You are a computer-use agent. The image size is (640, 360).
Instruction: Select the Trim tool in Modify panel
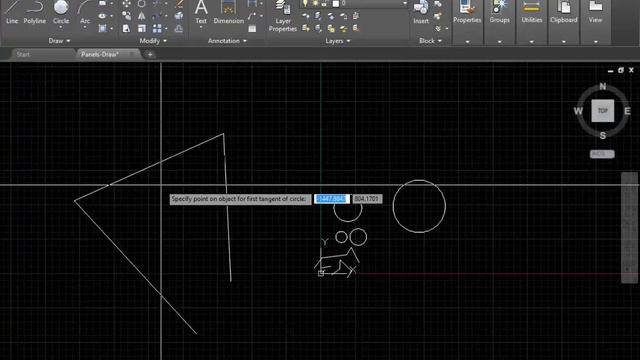tap(157, 4)
